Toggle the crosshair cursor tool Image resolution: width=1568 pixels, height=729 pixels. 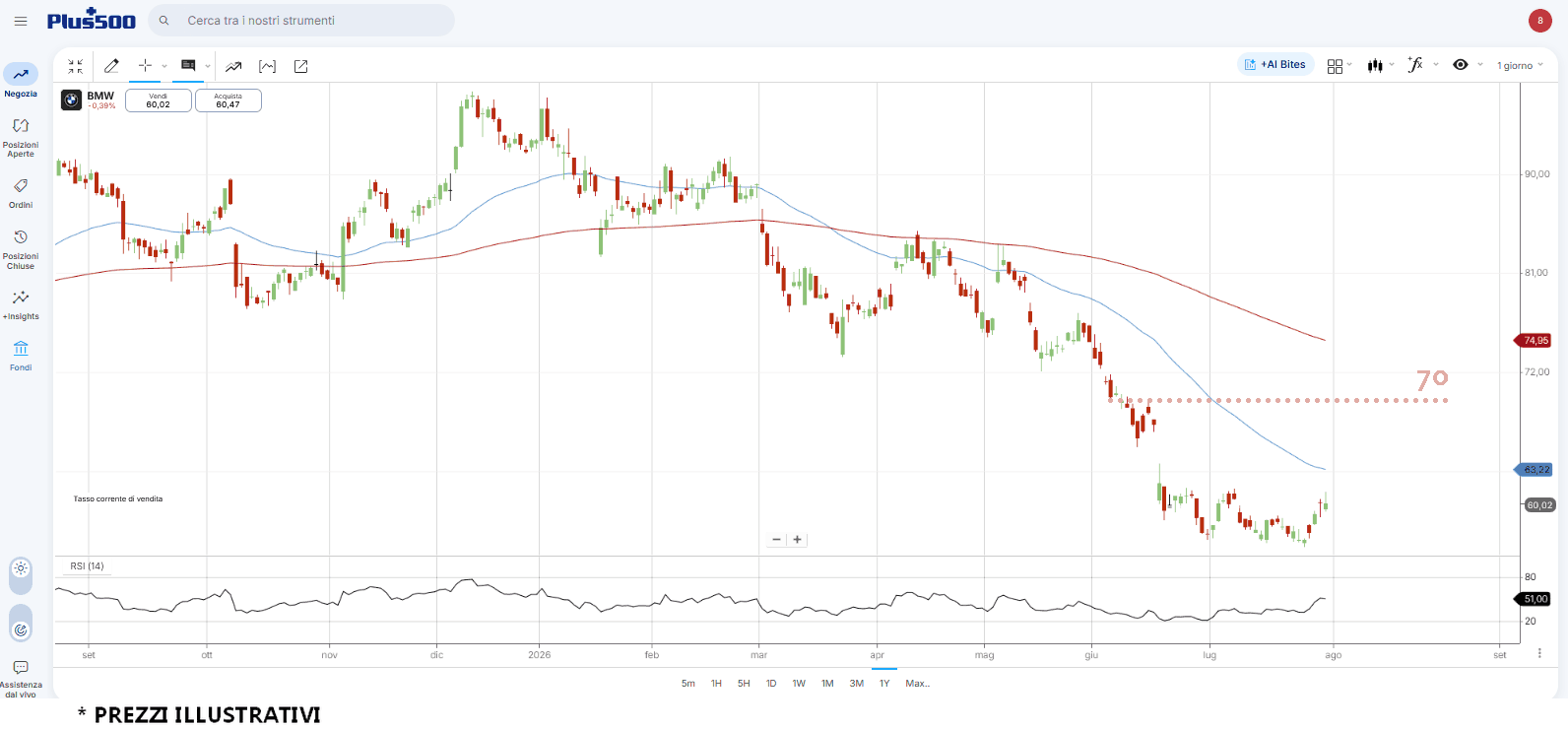click(x=145, y=65)
